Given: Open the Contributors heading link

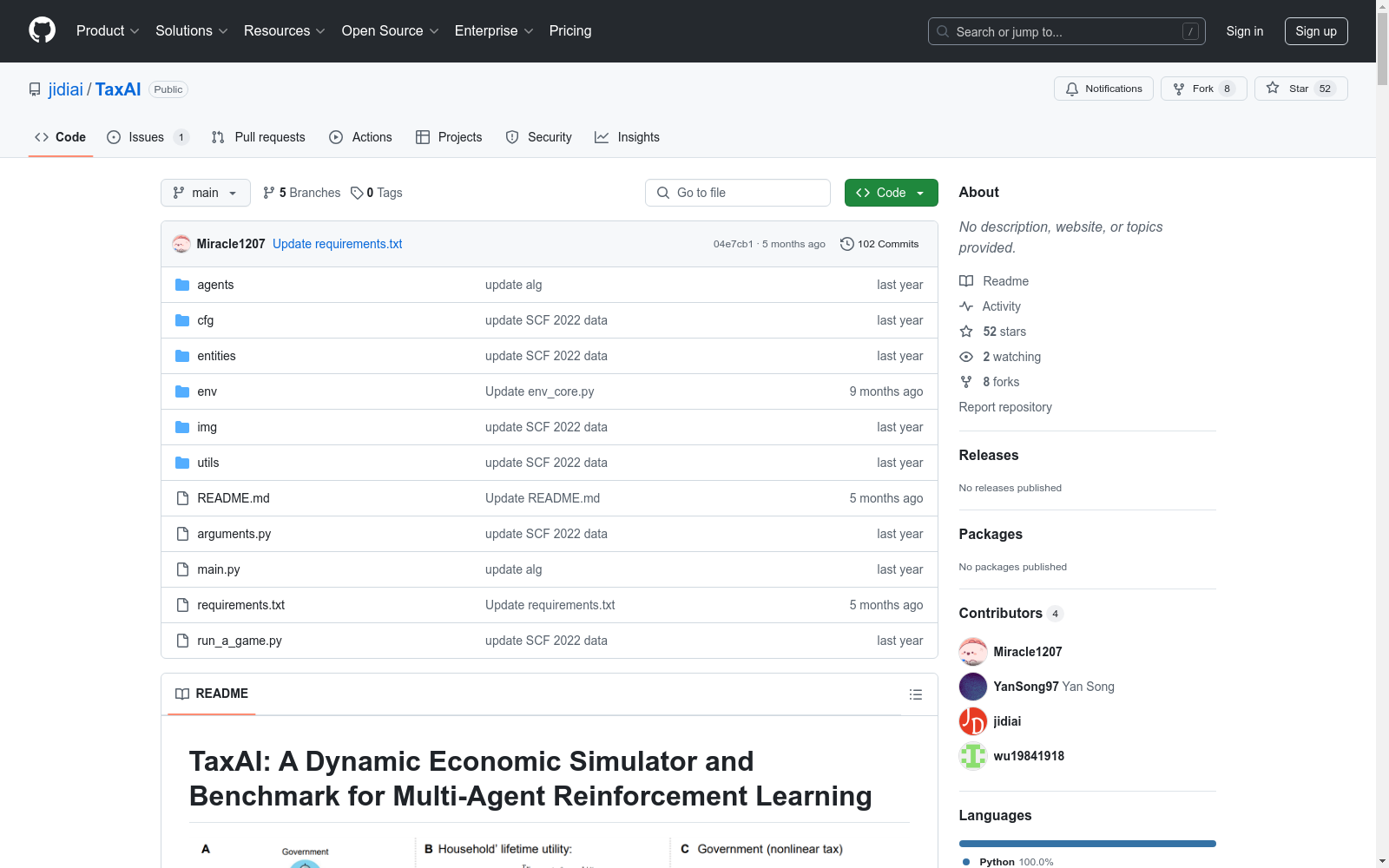Looking at the screenshot, I should (x=1011, y=613).
